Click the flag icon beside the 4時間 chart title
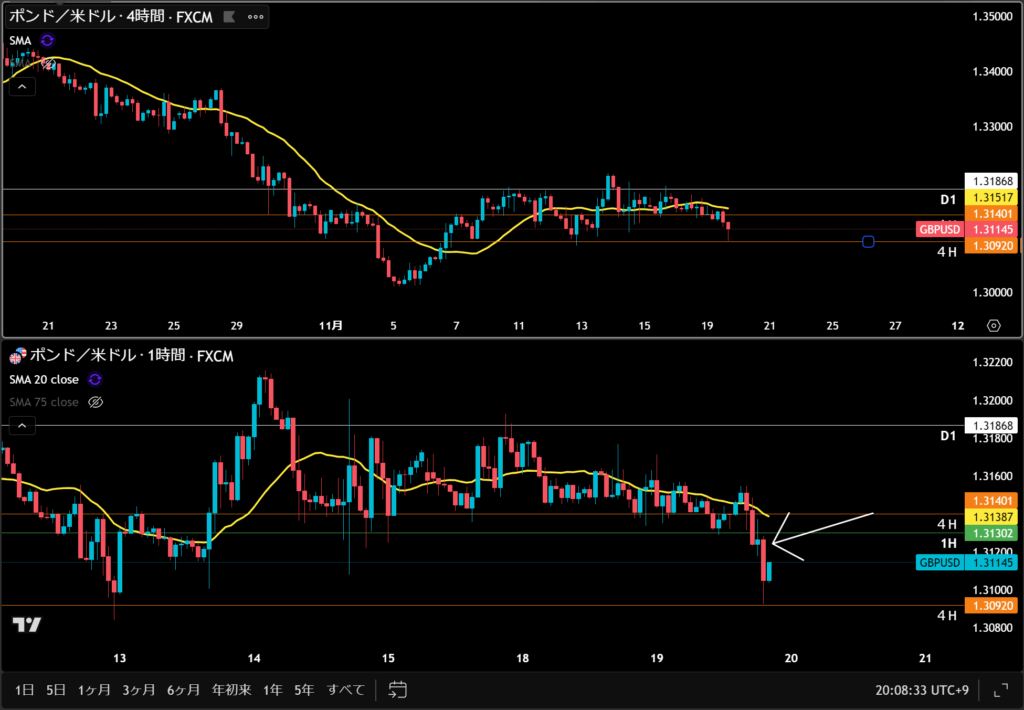The image size is (1024, 710). pyautogui.click(x=229, y=17)
